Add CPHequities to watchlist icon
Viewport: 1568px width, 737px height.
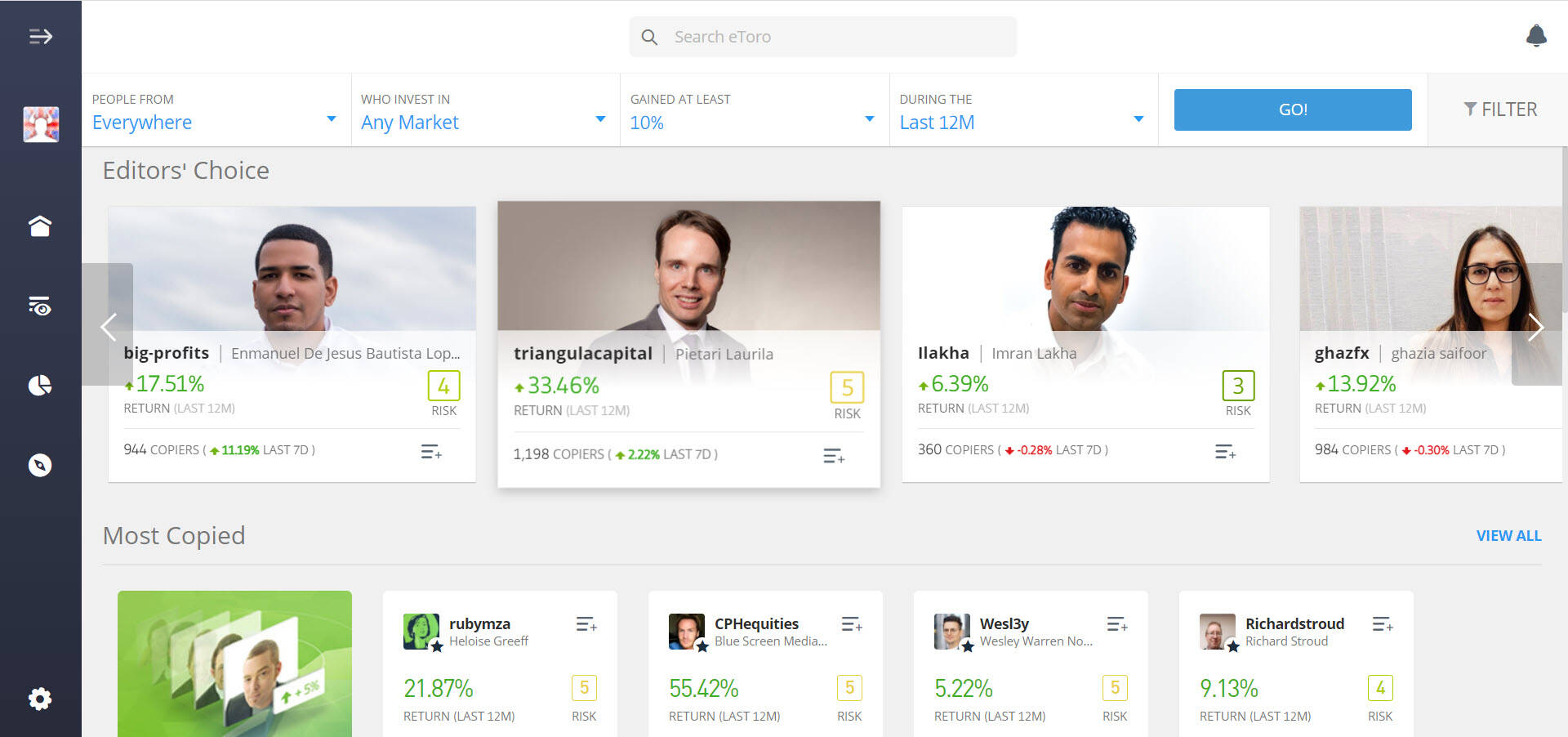click(852, 625)
